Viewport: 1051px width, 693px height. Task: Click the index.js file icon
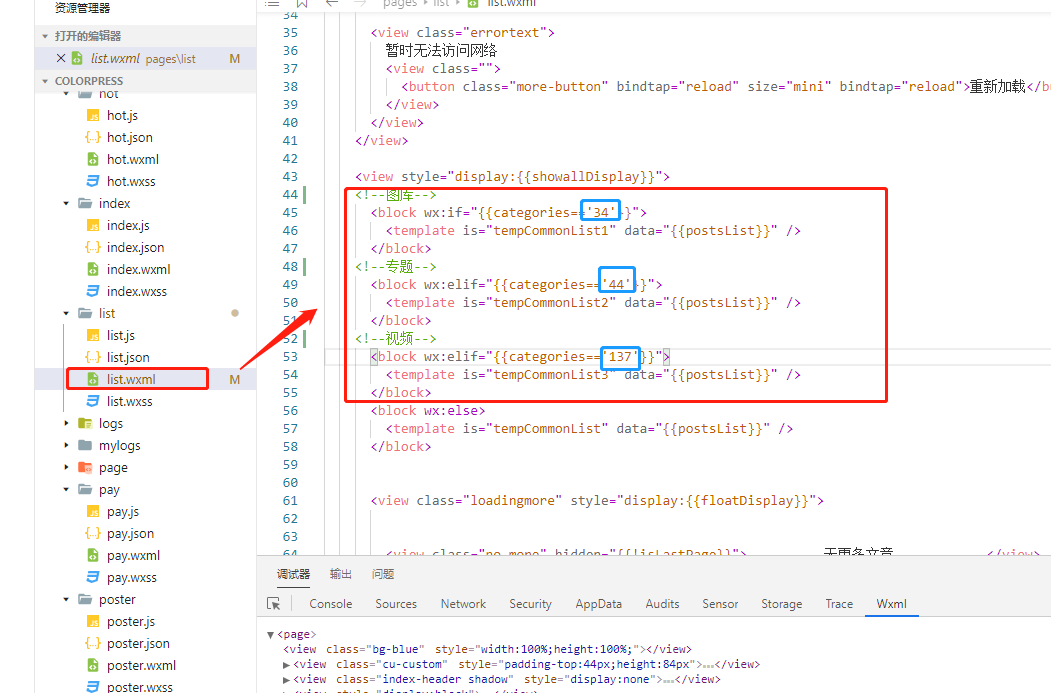(93, 226)
